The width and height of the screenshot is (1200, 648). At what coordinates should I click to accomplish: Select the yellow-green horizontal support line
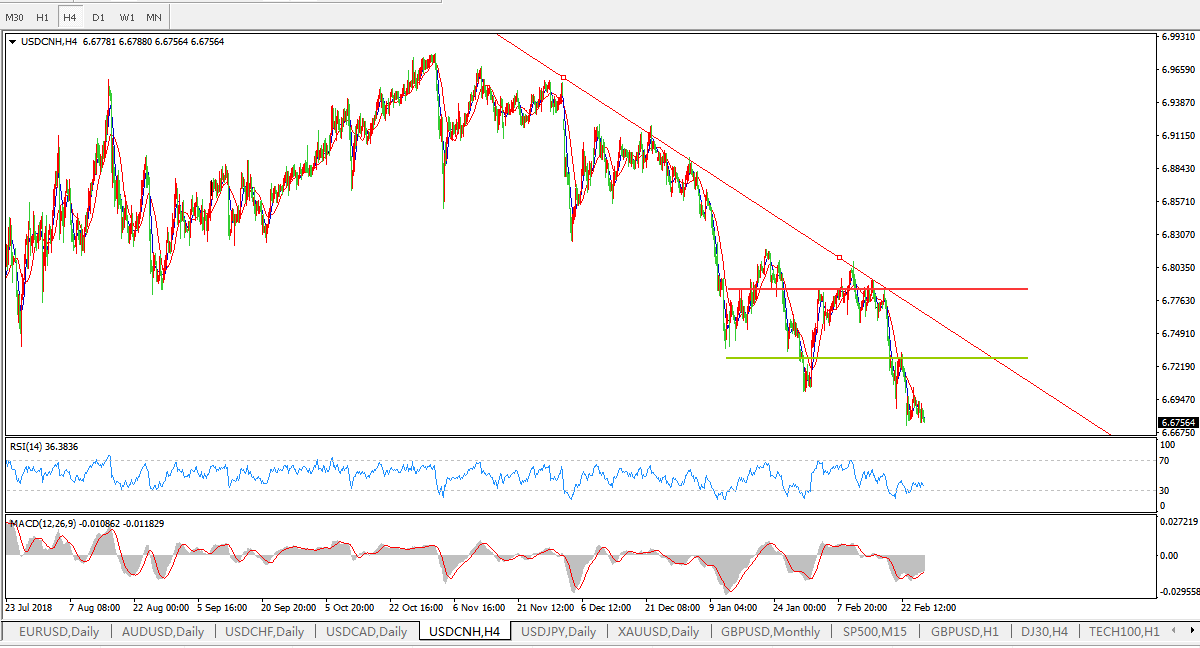(x=900, y=357)
